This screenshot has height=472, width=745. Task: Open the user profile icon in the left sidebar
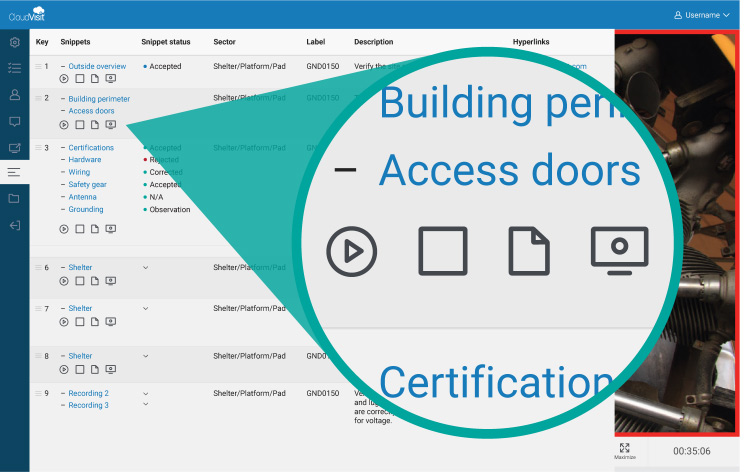pyautogui.click(x=15, y=95)
